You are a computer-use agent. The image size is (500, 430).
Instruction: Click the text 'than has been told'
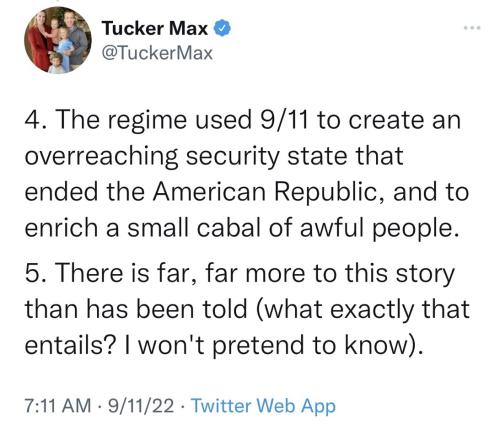(x=136, y=309)
